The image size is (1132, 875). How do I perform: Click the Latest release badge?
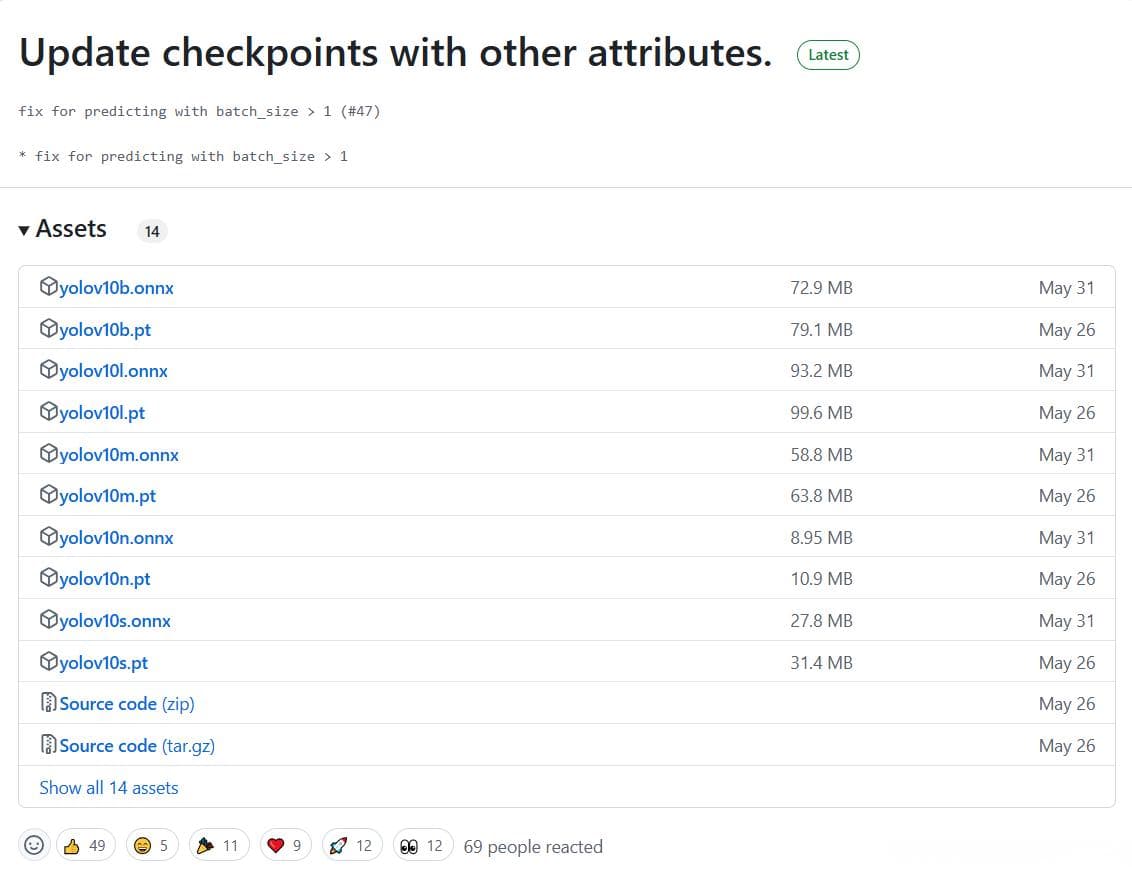coord(827,55)
